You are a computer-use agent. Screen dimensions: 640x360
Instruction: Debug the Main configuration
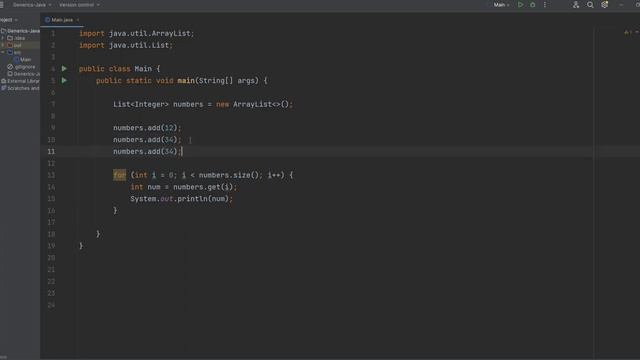point(533,5)
